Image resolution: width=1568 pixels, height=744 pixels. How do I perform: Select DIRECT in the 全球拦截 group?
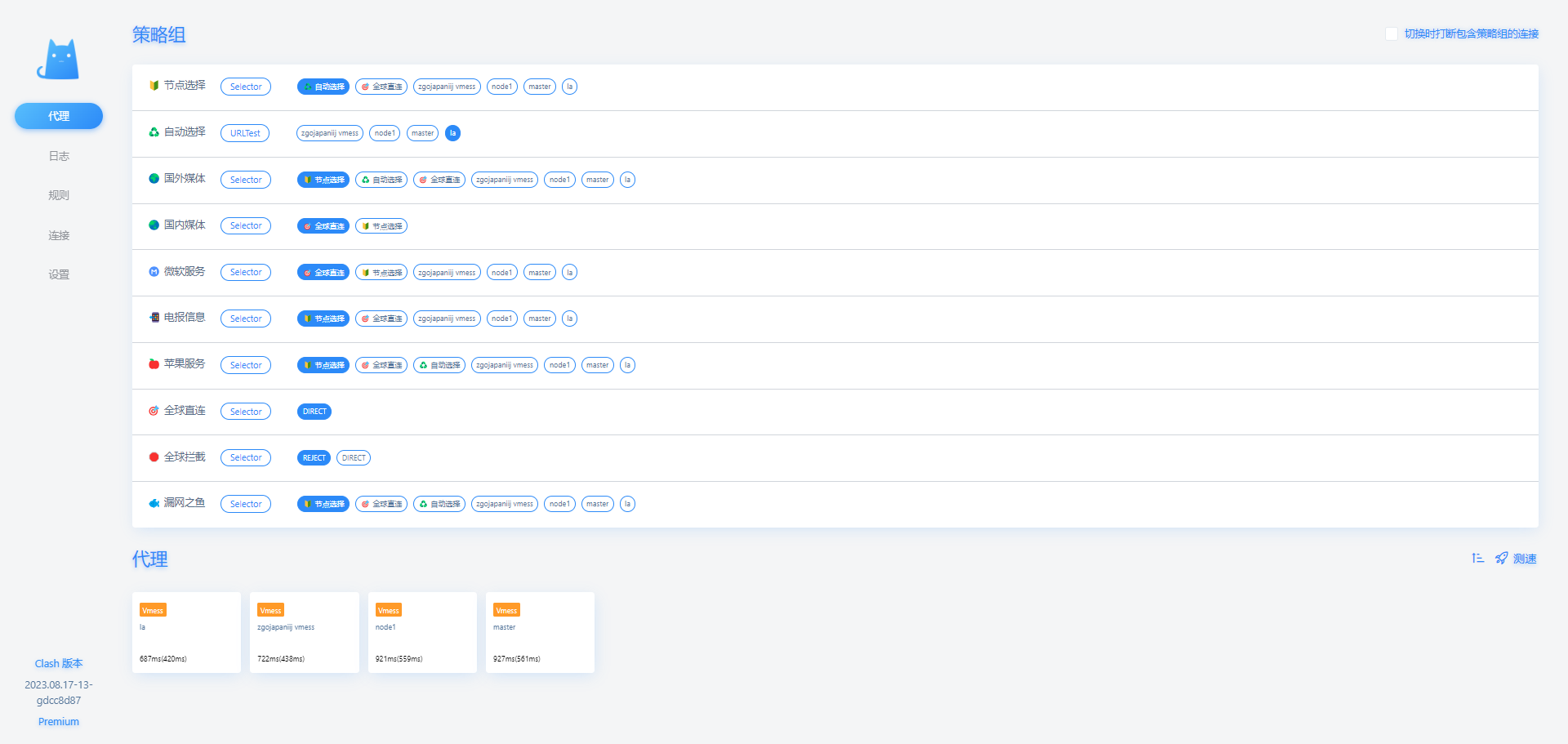coord(353,457)
